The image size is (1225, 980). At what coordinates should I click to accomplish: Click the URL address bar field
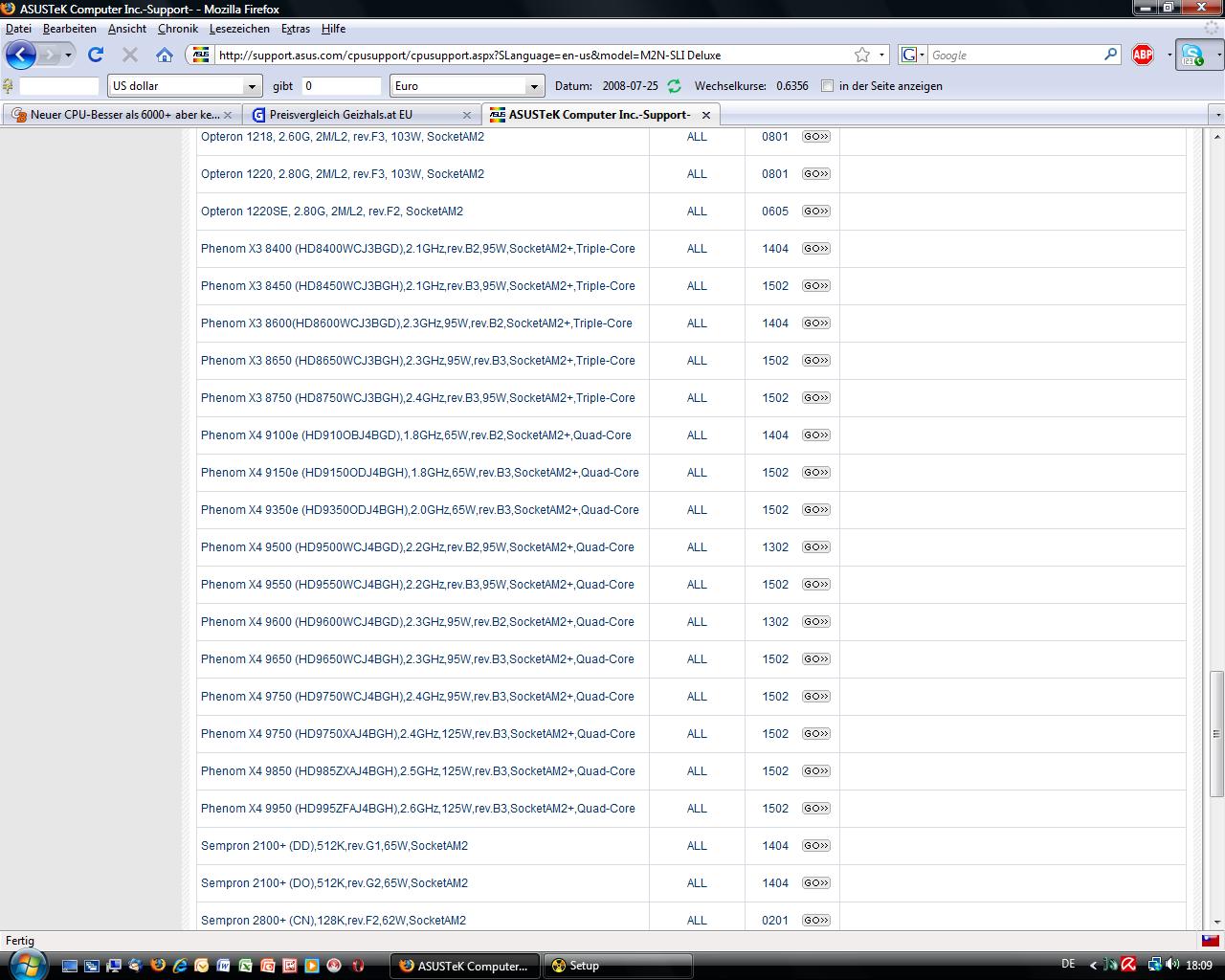coord(534,56)
